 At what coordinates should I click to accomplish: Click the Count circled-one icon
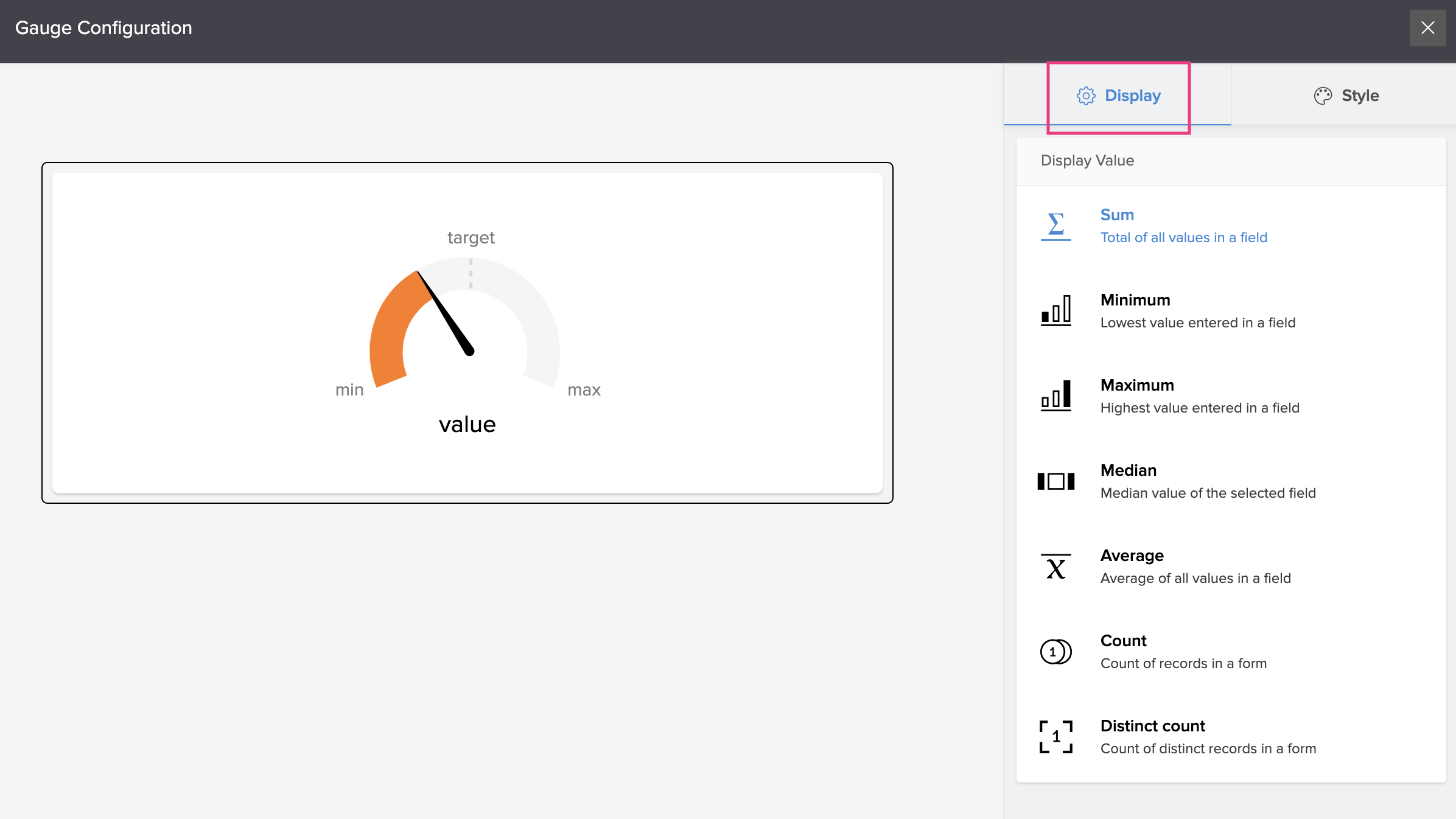pos(1055,652)
